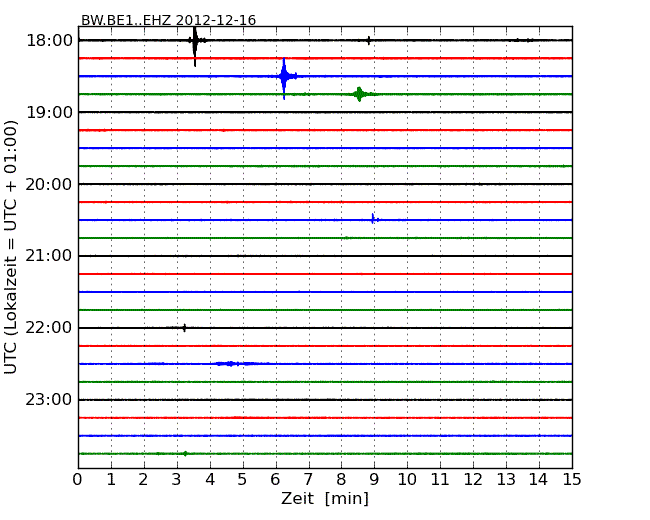Pick the large blue spike on the 18:30 trace
The height and width of the screenshot is (520, 650).
[284, 78]
